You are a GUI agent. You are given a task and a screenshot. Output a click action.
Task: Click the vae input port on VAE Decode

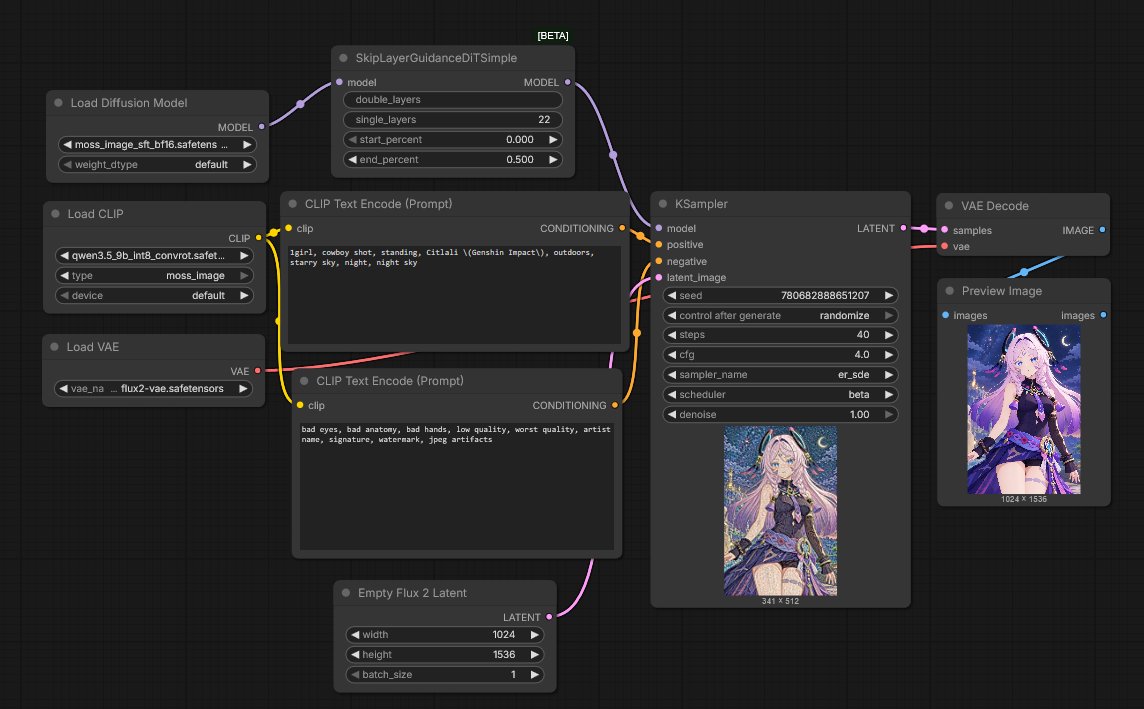945,247
